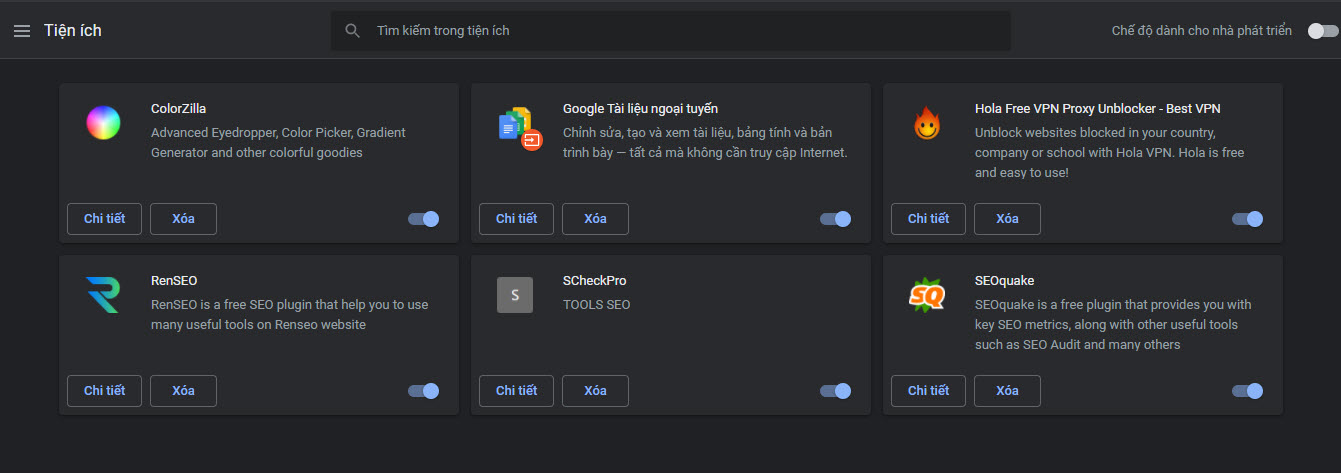Screen dimensions: 1341x473
Task: Click Xóa for Google Tài liệu ngoại tuyến
Action: pos(595,219)
